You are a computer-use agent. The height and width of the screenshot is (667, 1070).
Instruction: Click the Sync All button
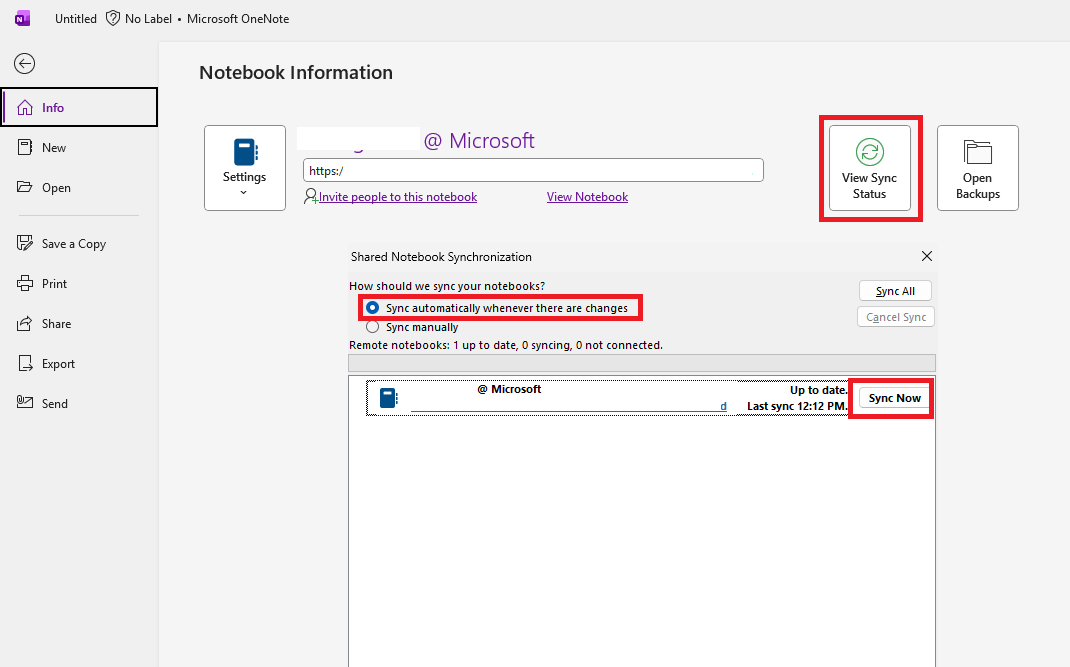point(895,291)
